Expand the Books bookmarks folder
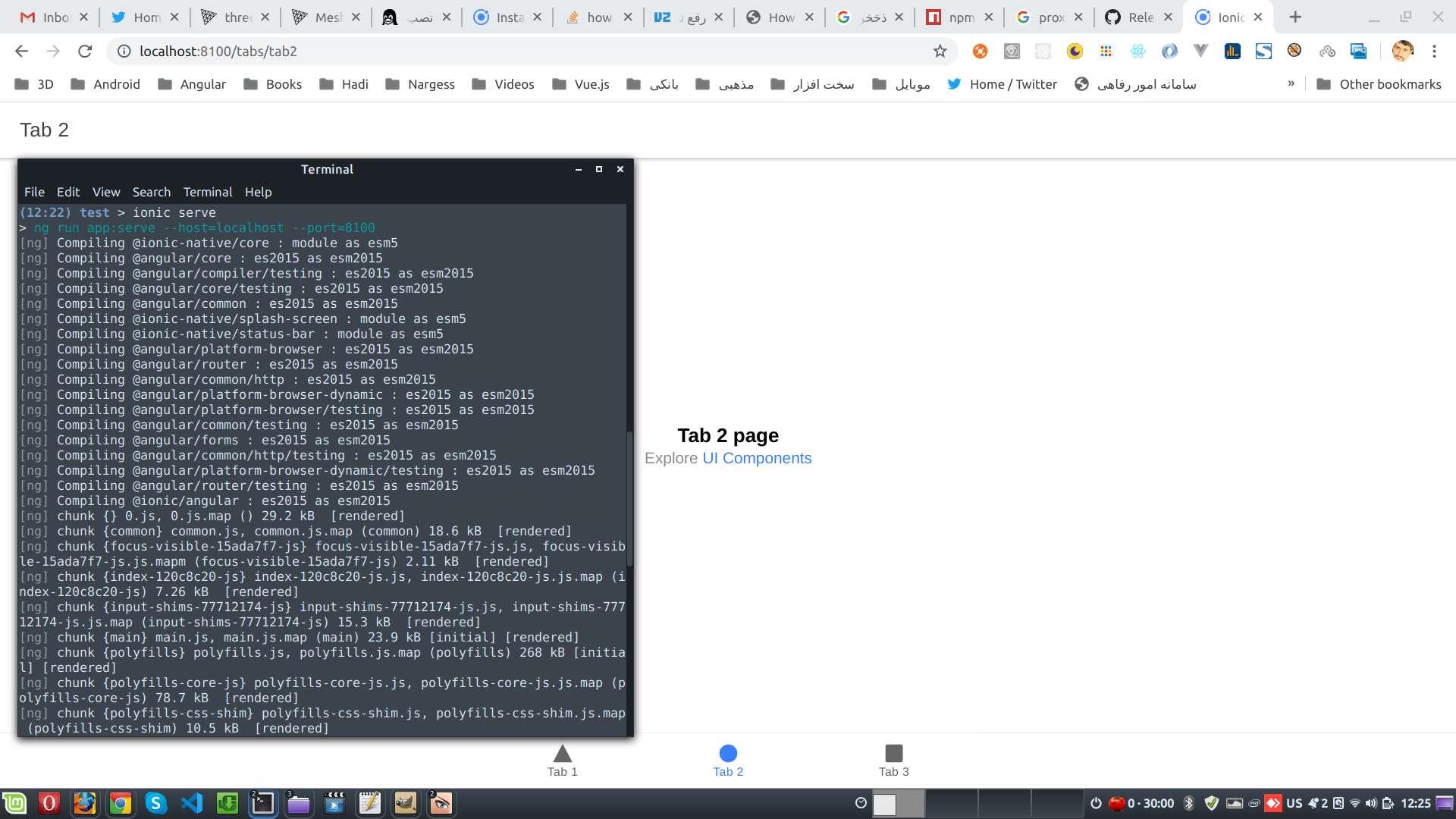The height and width of the screenshot is (819, 1456). (273, 84)
